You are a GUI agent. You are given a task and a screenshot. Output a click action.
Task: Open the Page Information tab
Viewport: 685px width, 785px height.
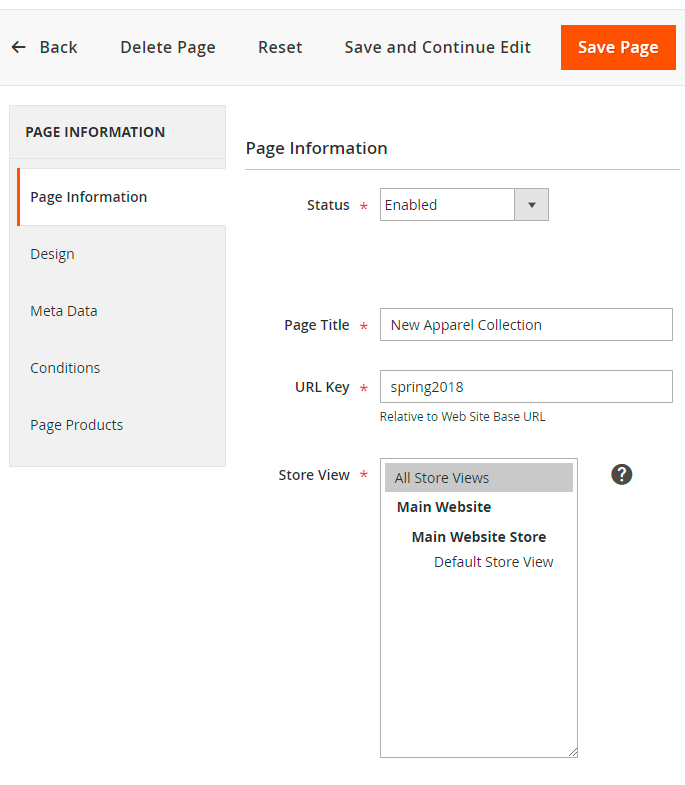89,197
